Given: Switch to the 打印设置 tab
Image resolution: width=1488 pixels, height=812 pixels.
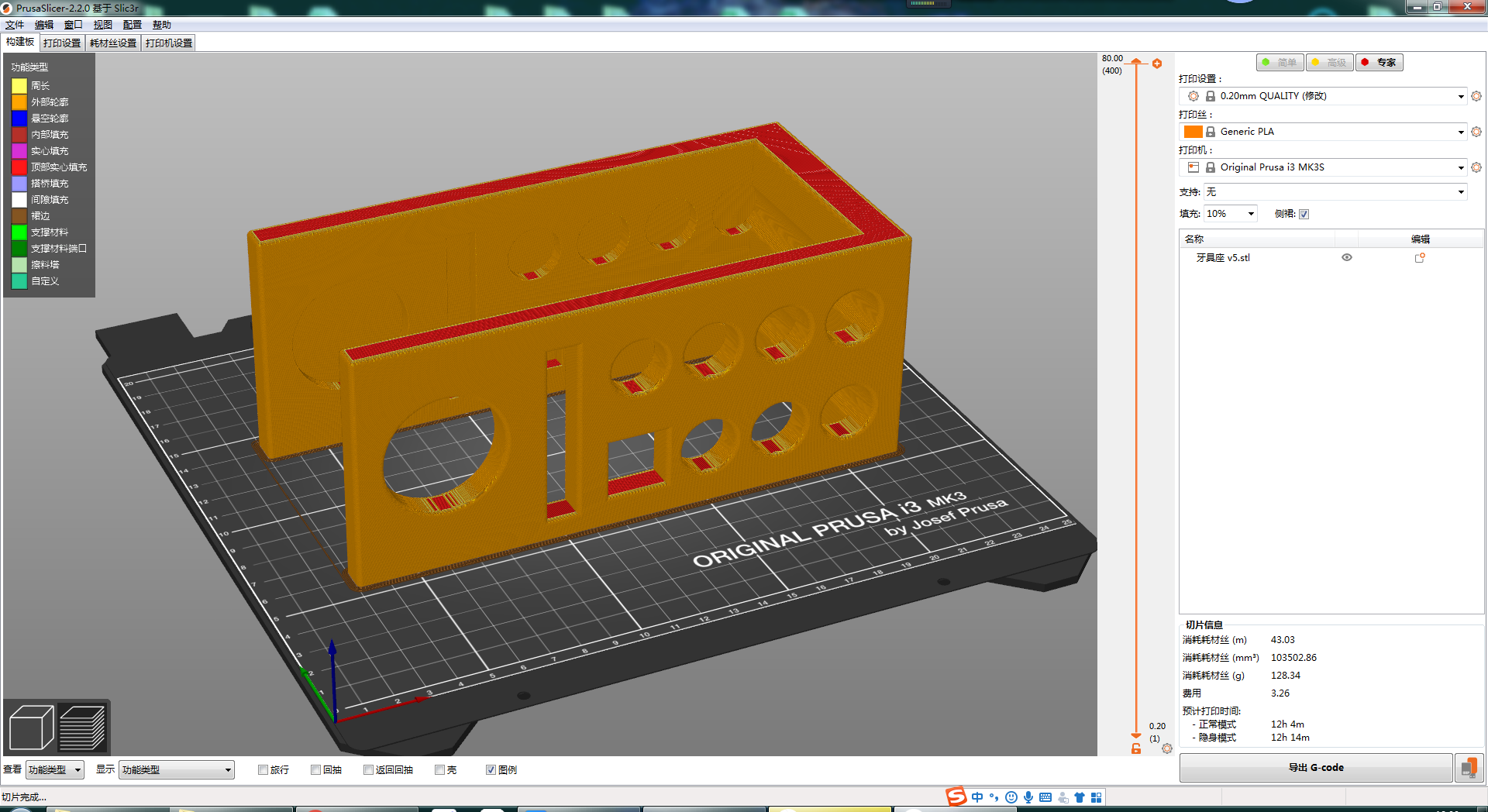Looking at the screenshot, I should point(61,43).
